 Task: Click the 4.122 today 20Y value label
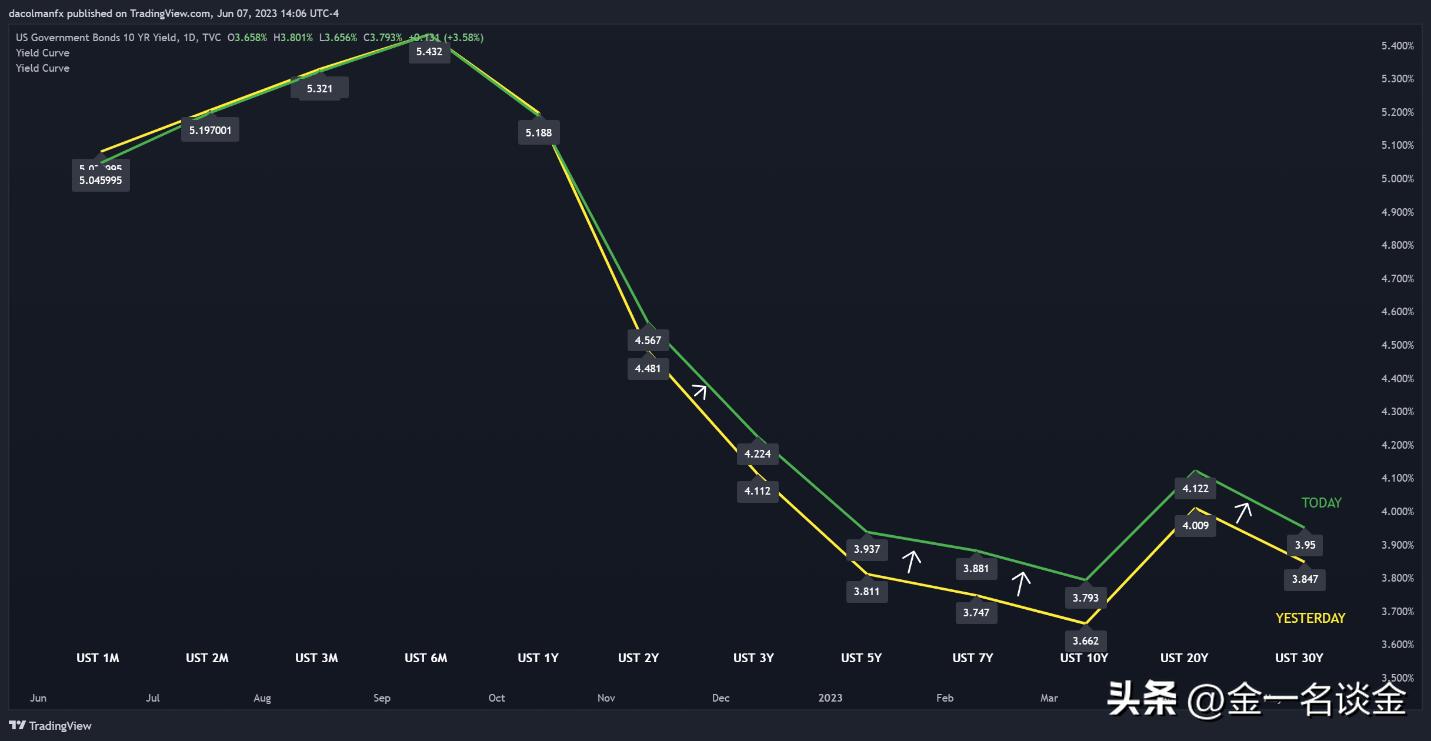(1195, 489)
